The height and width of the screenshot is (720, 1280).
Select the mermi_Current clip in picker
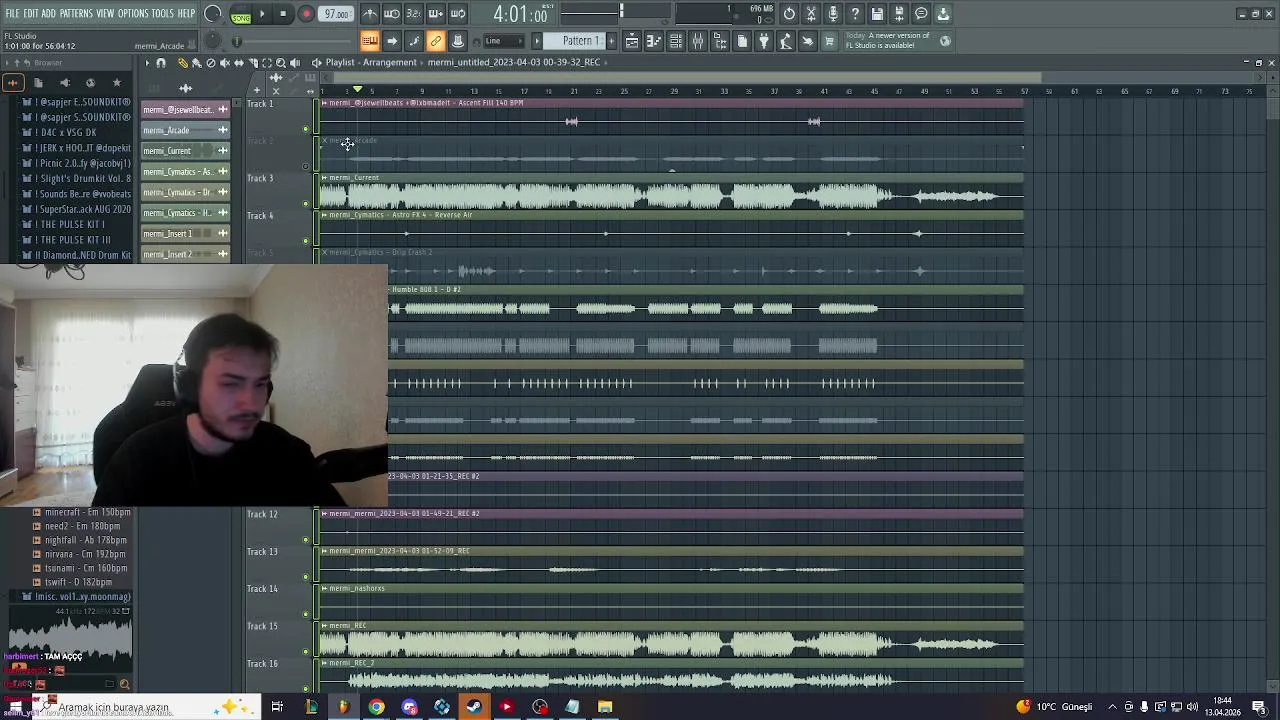(x=185, y=151)
